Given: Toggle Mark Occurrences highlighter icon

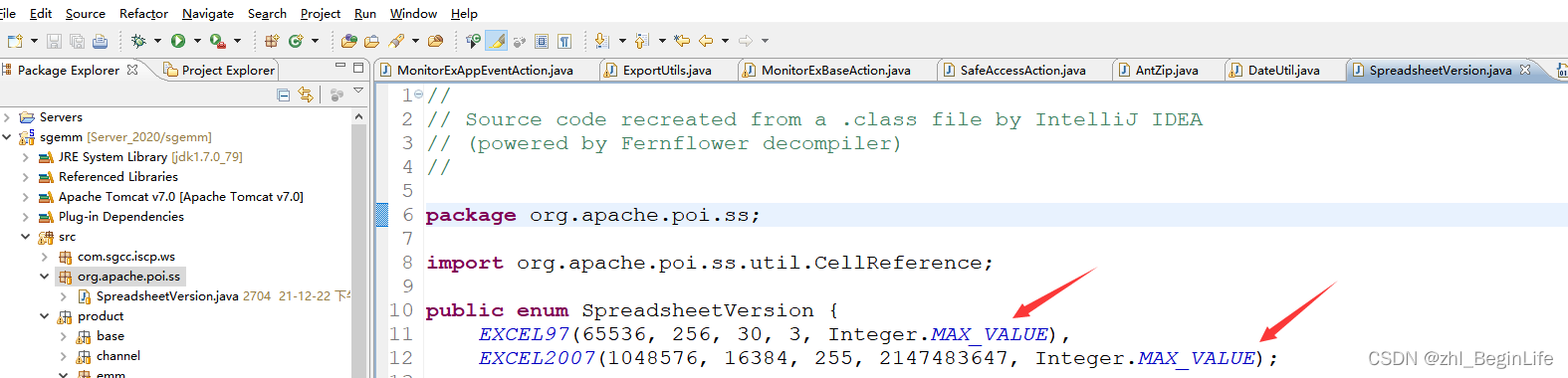Looking at the screenshot, I should pos(497,41).
